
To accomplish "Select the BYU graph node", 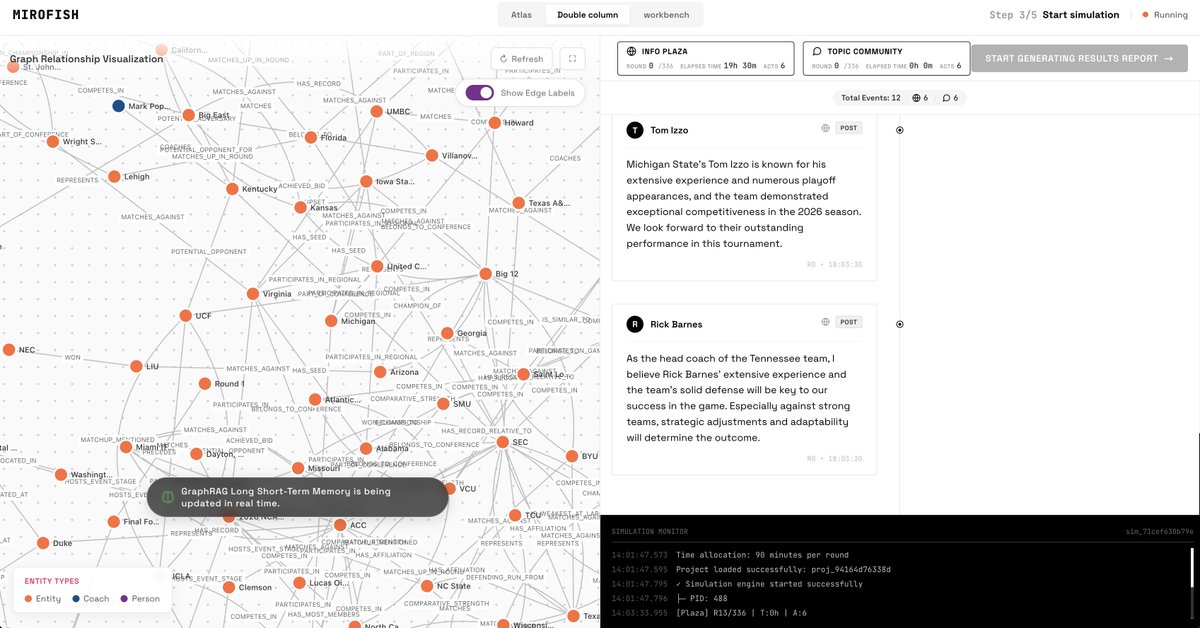I will pyautogui.click(x=573, y=456).
